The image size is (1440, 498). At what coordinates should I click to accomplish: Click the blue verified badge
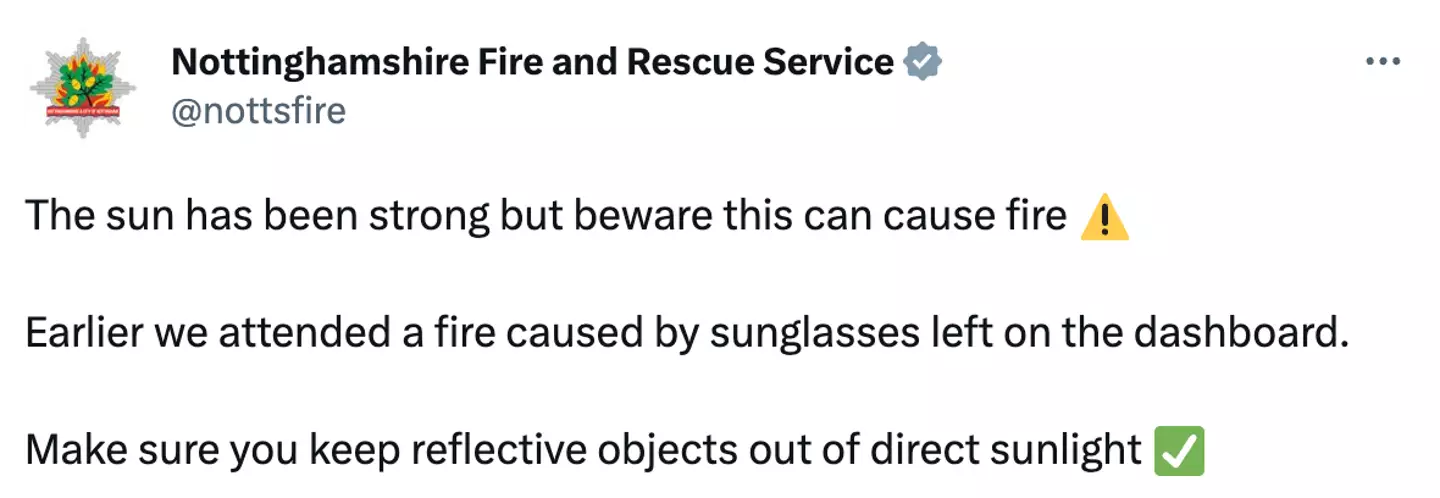coord(922,63)
